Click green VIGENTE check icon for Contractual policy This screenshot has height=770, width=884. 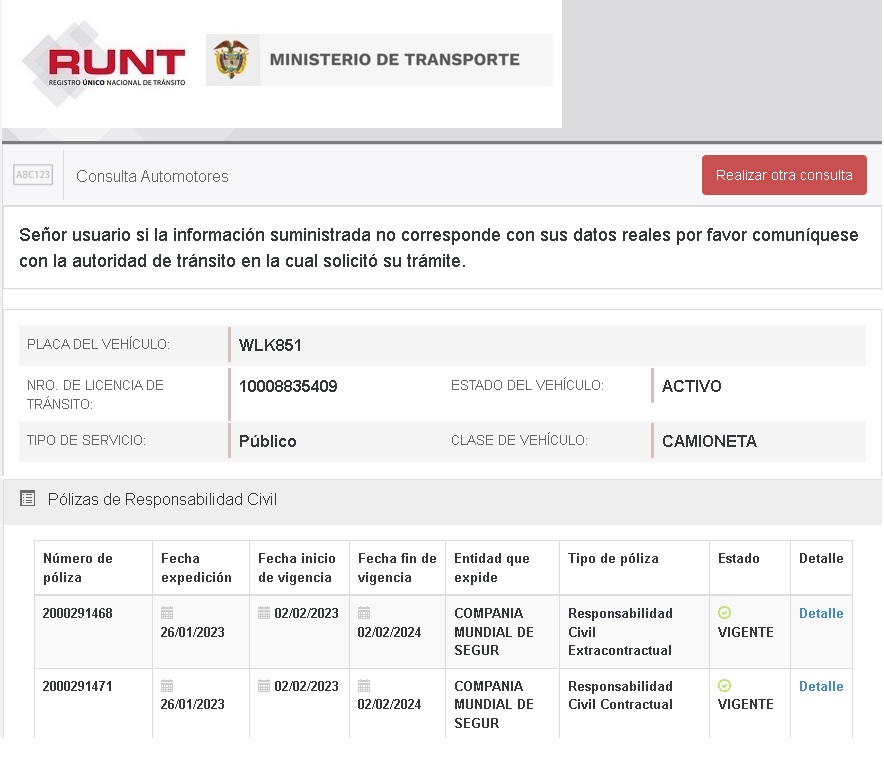click(725, 686)
